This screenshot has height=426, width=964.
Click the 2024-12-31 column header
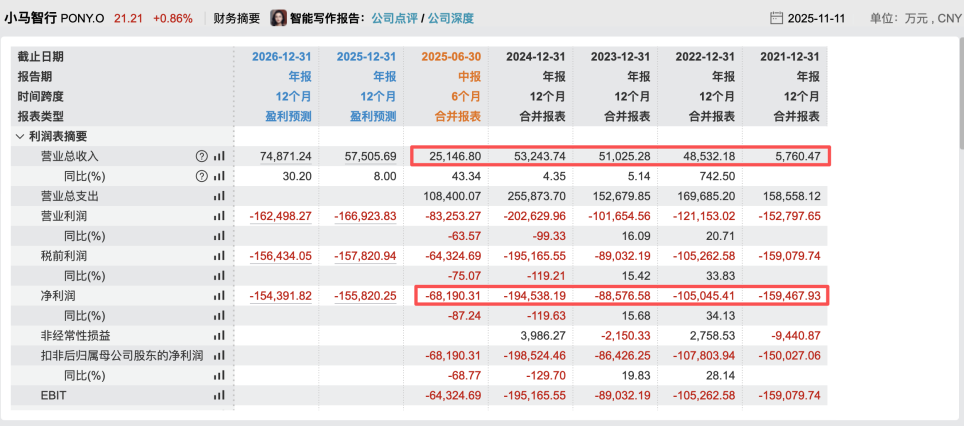point(535,57)
